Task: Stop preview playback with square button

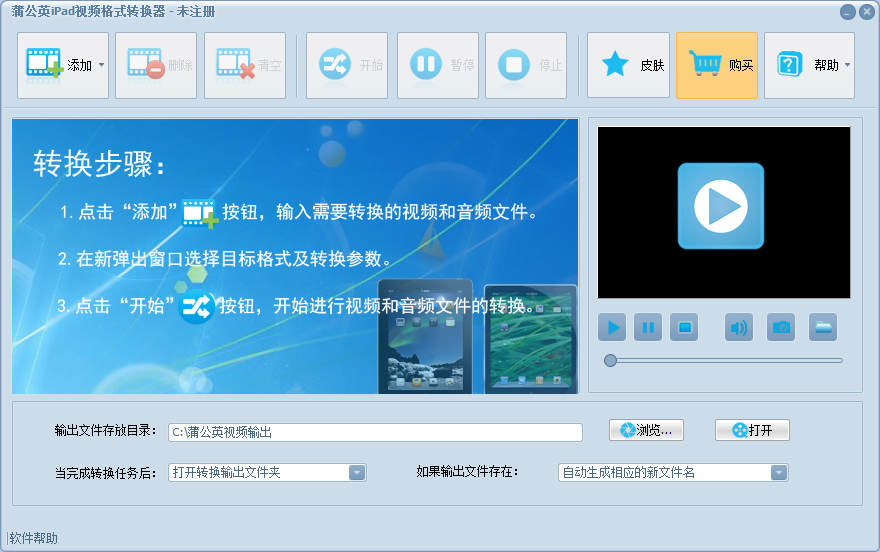Action: [683, 327]
